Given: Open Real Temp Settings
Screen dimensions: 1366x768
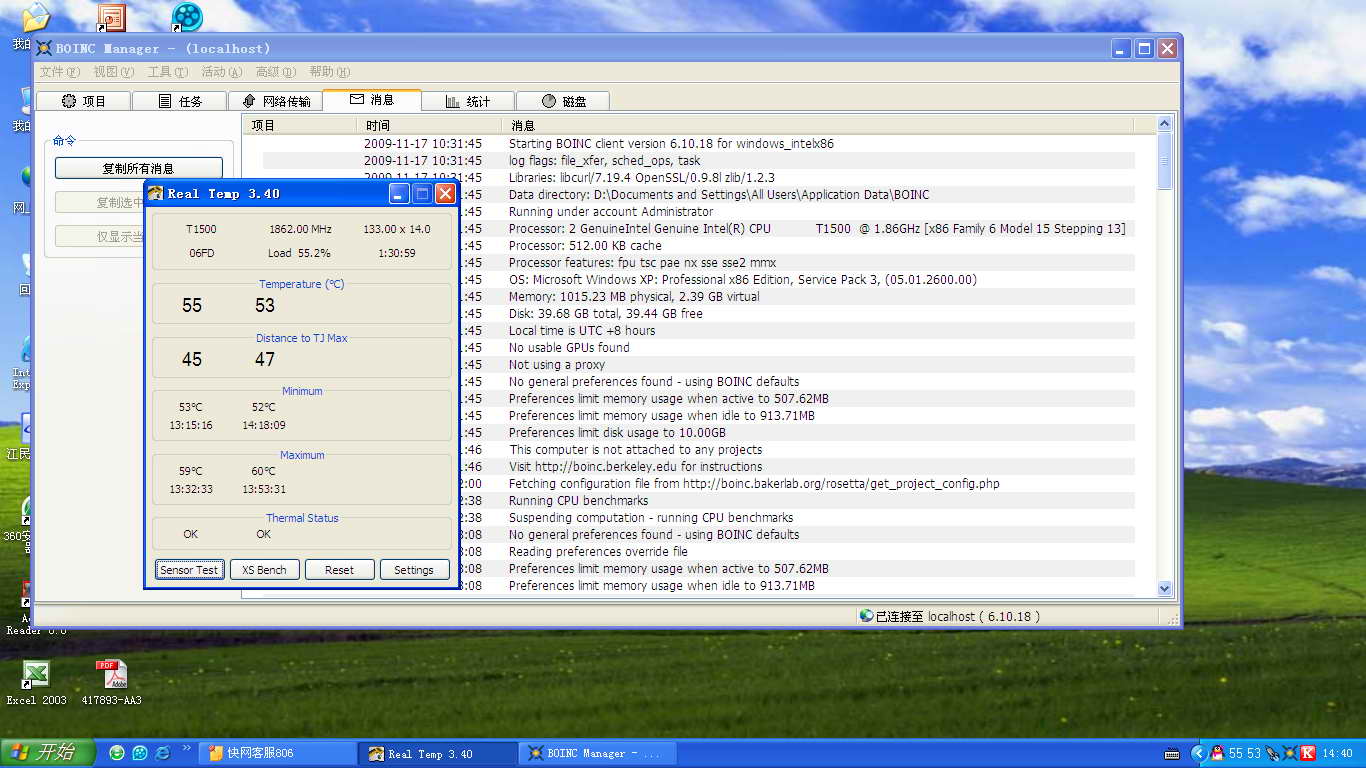Looking at the screenshot, I should click(x=414, y=570).
